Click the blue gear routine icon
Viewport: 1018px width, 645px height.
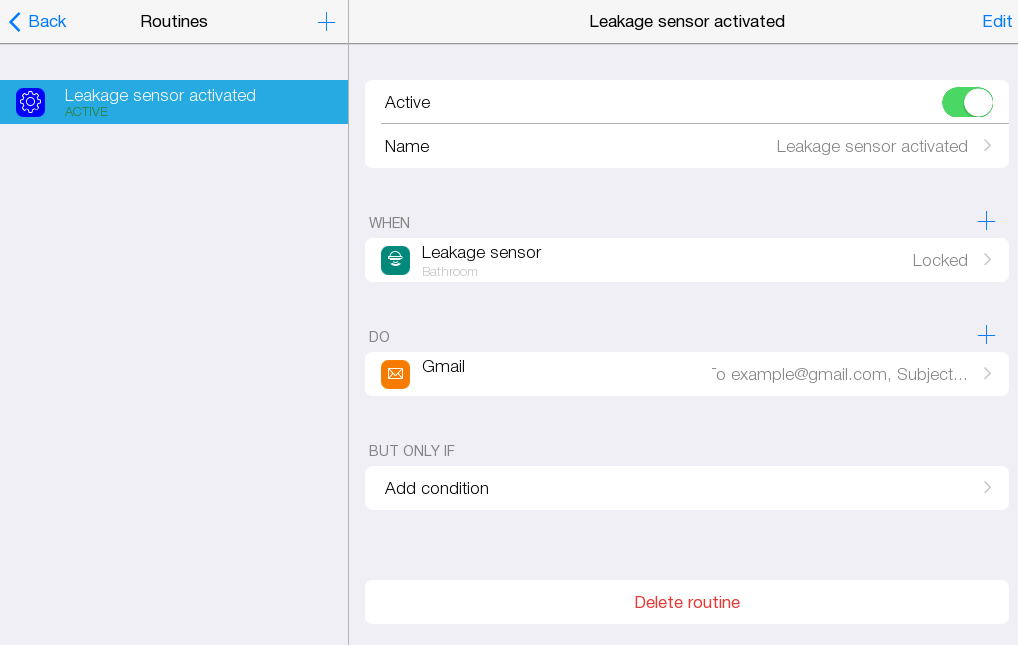tap(31, 102)
